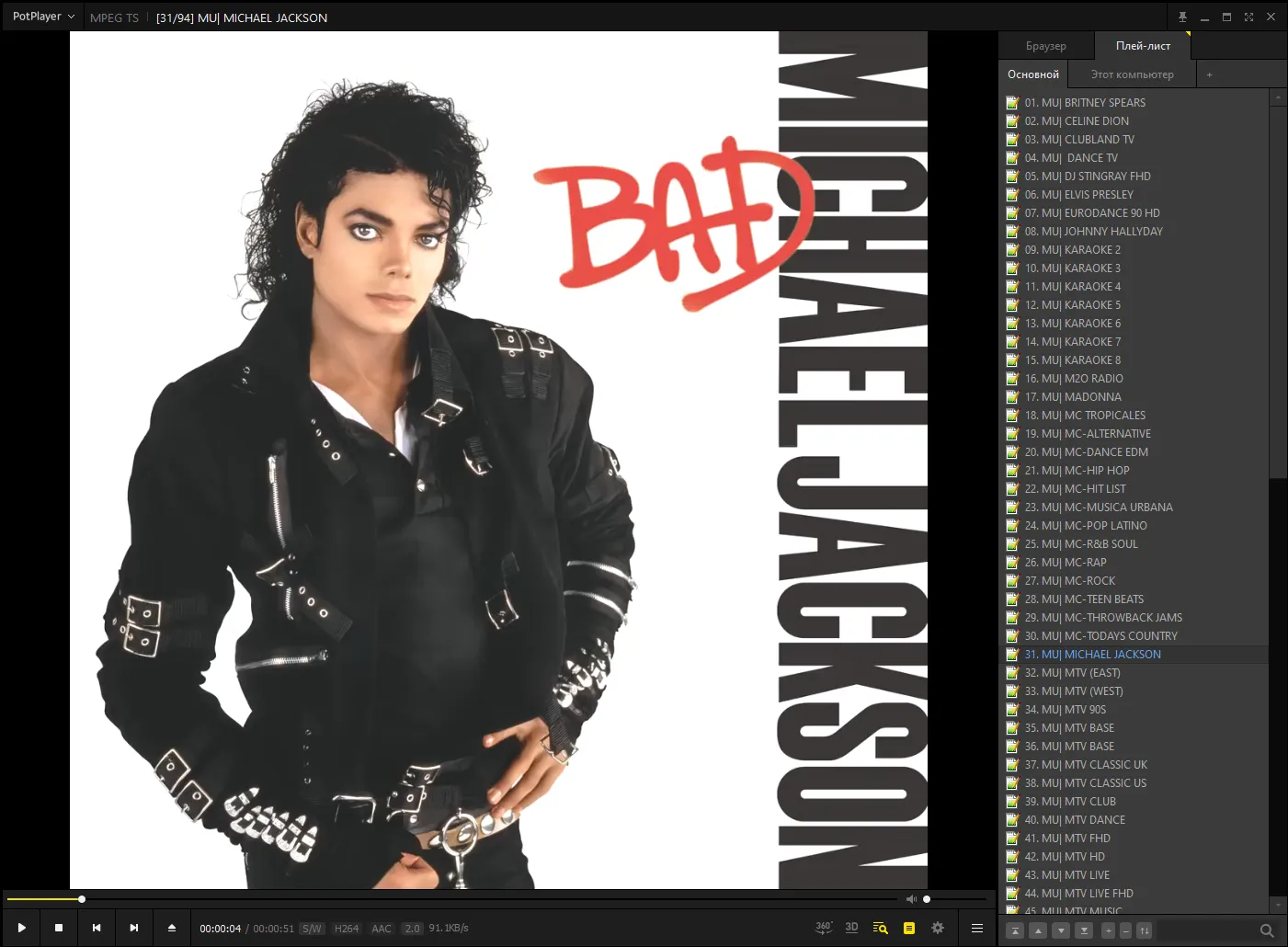Select playlist item 02. MU| CELINE DION

coord(1134,121)
